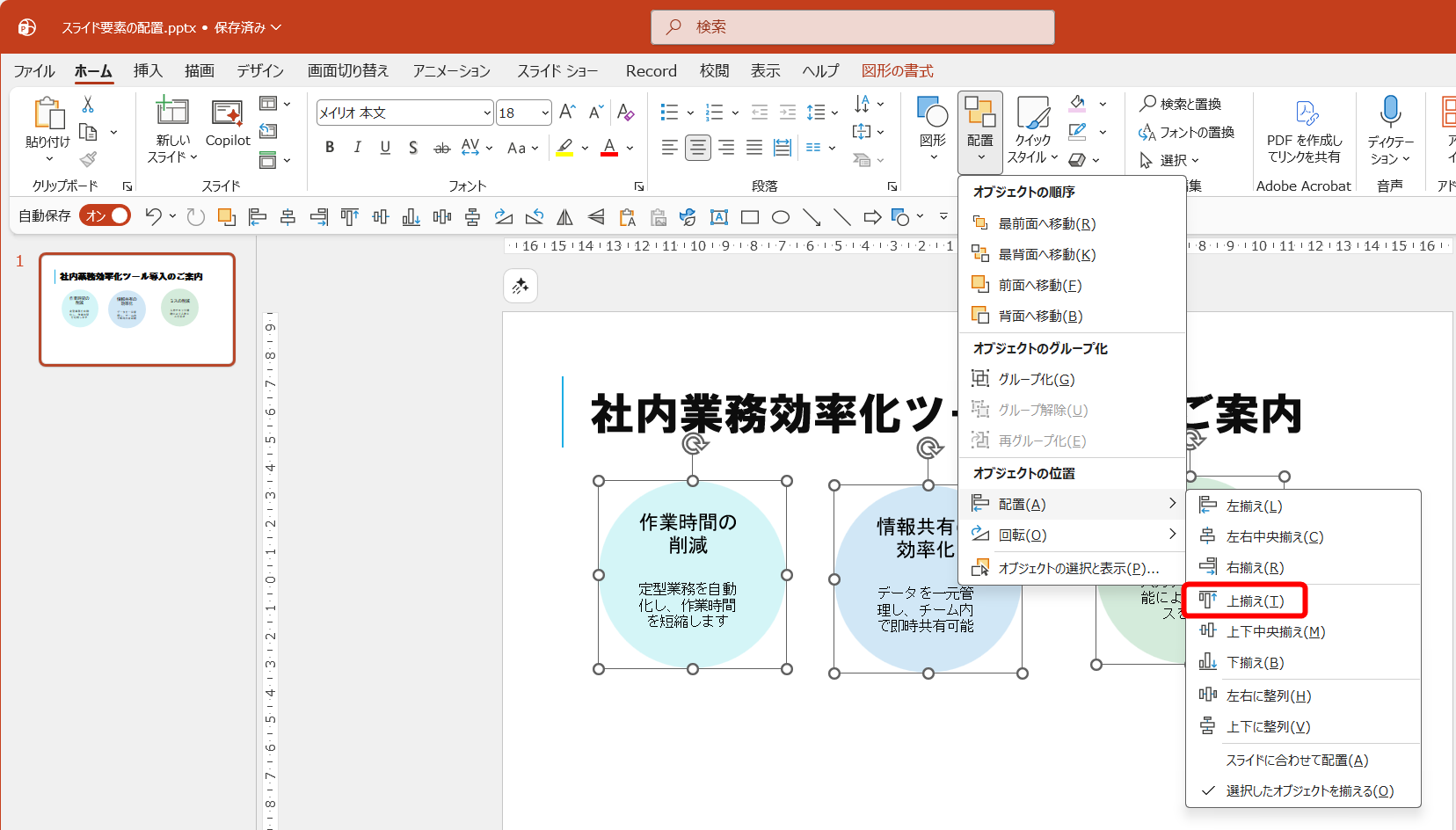Turn off the 自動保存 switch
Viewport: 1456px width, 830px height.
pos(105,215)
